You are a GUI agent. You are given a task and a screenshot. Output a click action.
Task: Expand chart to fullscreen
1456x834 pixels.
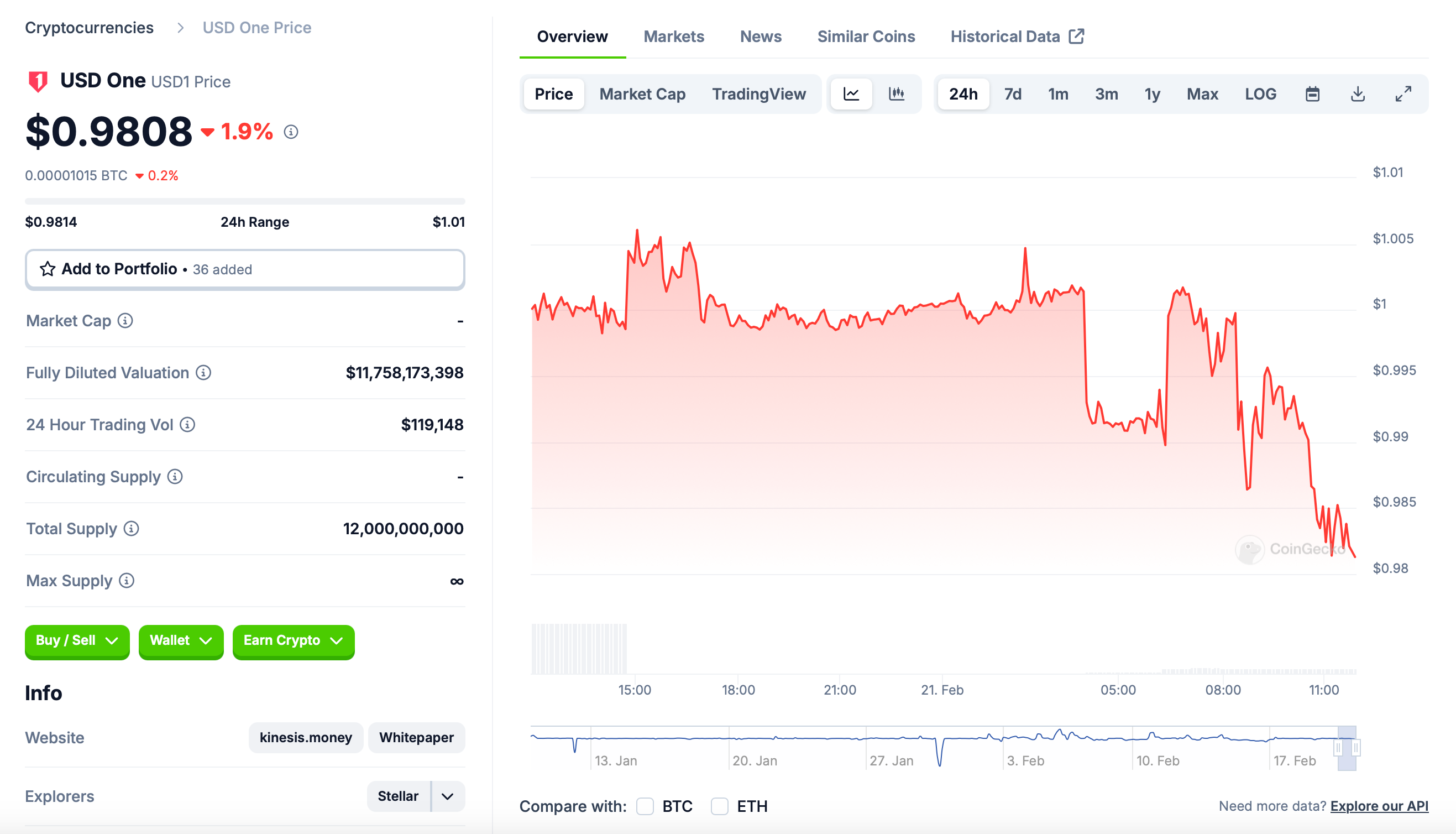click(1403, 94)
